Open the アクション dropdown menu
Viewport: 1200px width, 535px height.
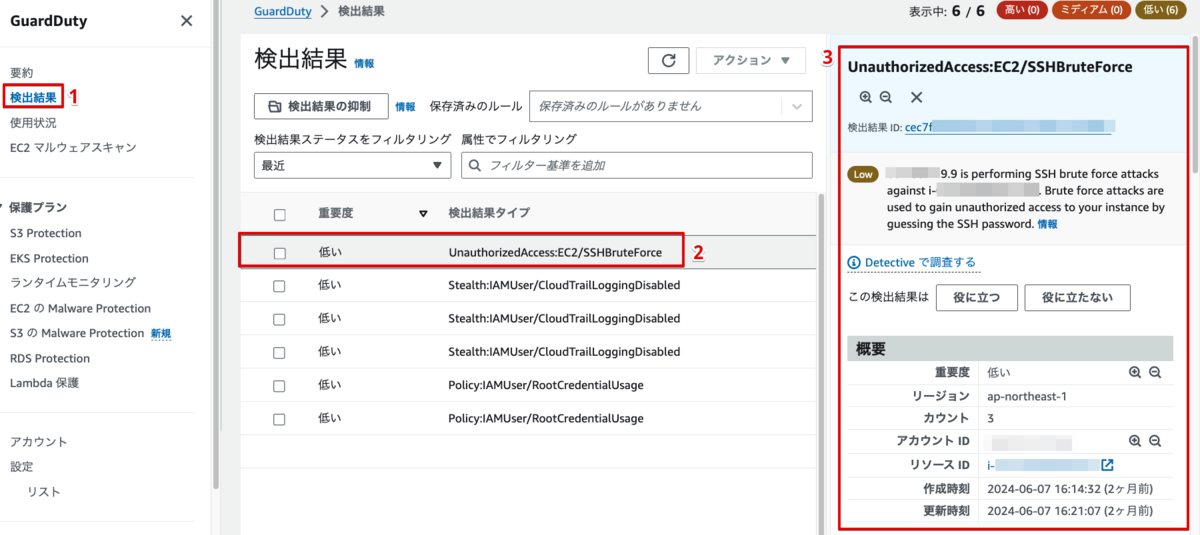pyautogui.click(x=750, y=61)
